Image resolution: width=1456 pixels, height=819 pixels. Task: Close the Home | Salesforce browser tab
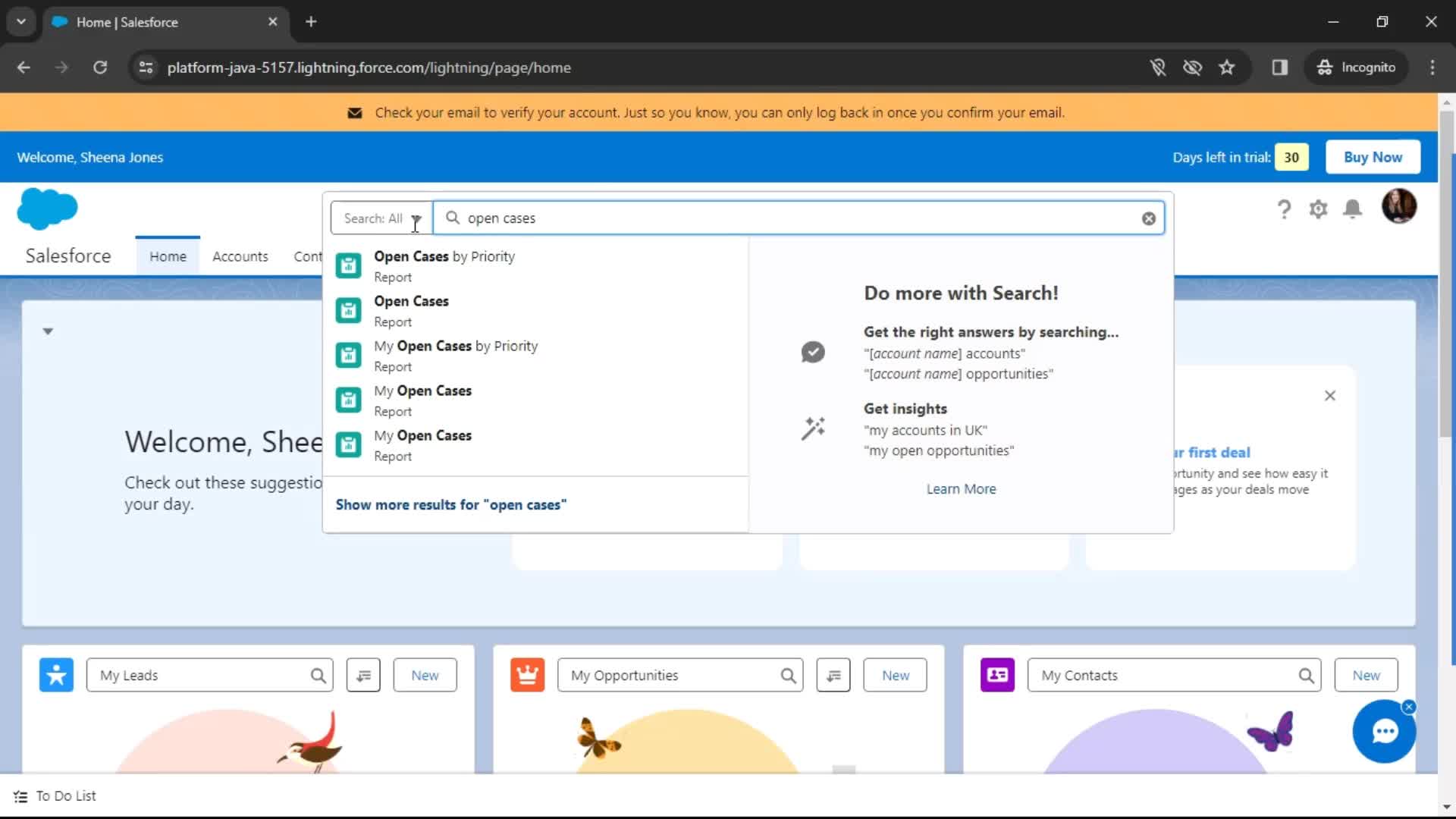pyautogui.click(x=272, y=22)
